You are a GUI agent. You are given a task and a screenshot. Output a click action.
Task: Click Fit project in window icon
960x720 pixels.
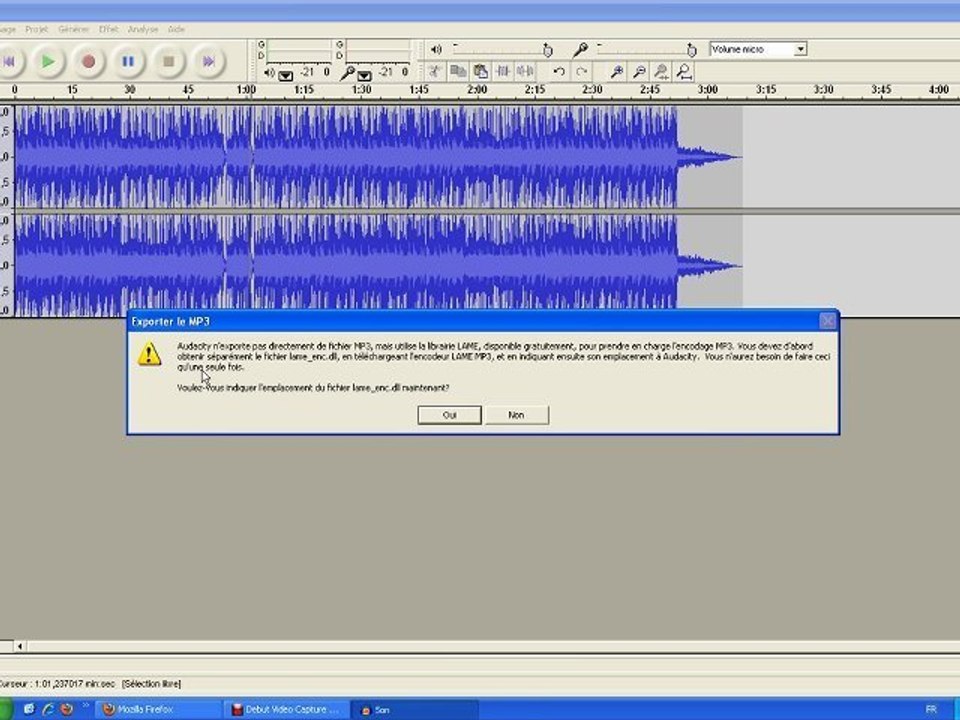tap(684, 72)
